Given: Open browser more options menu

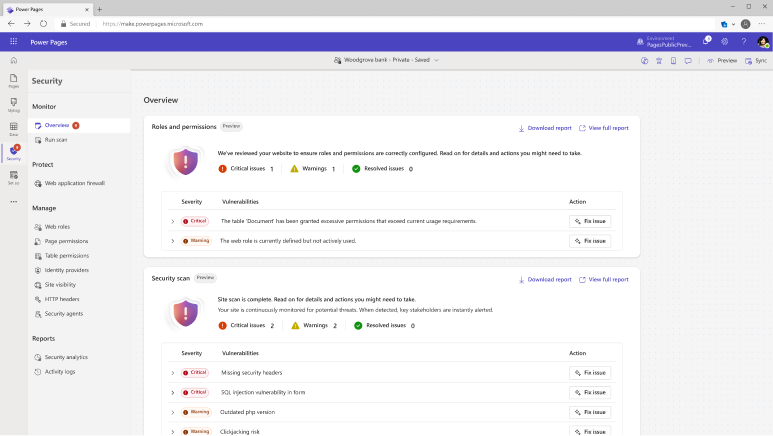Looking at the screenshot, I should [762, 24].
